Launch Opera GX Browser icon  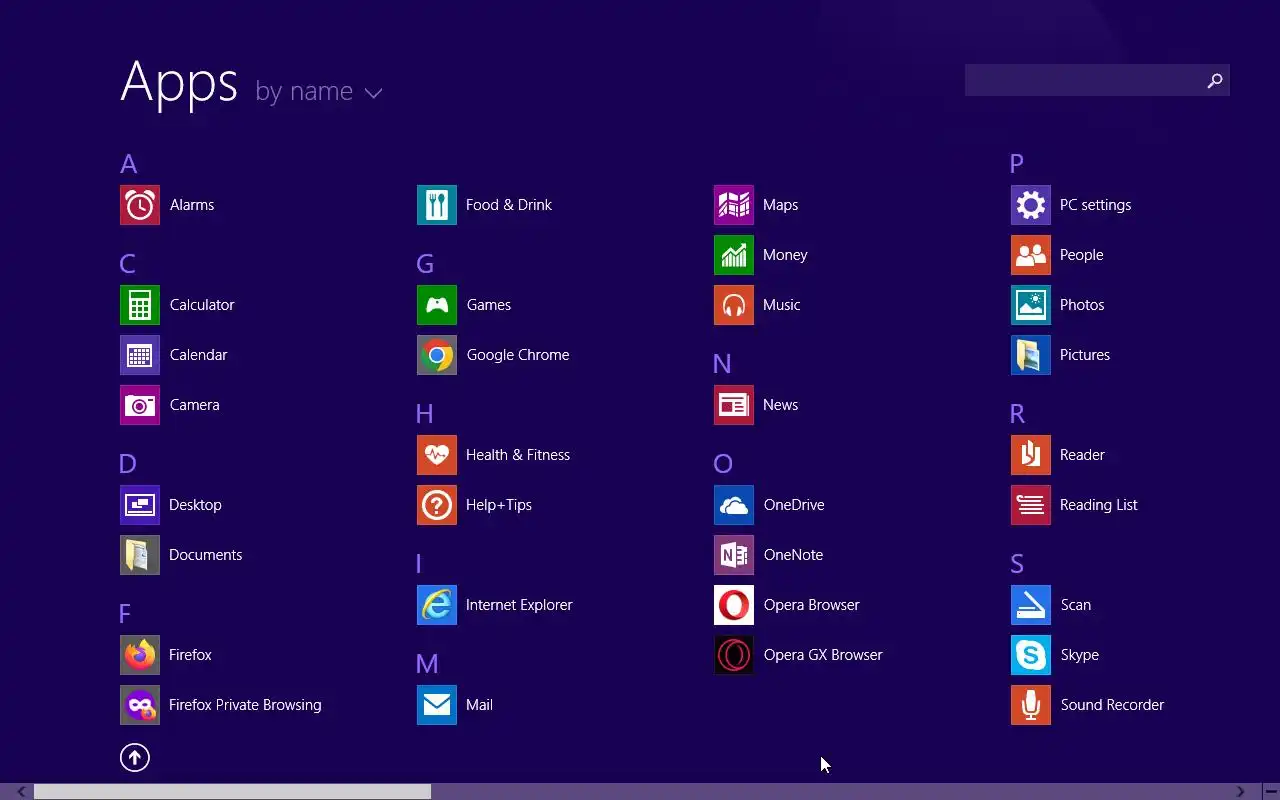click(x=734, y=655)
